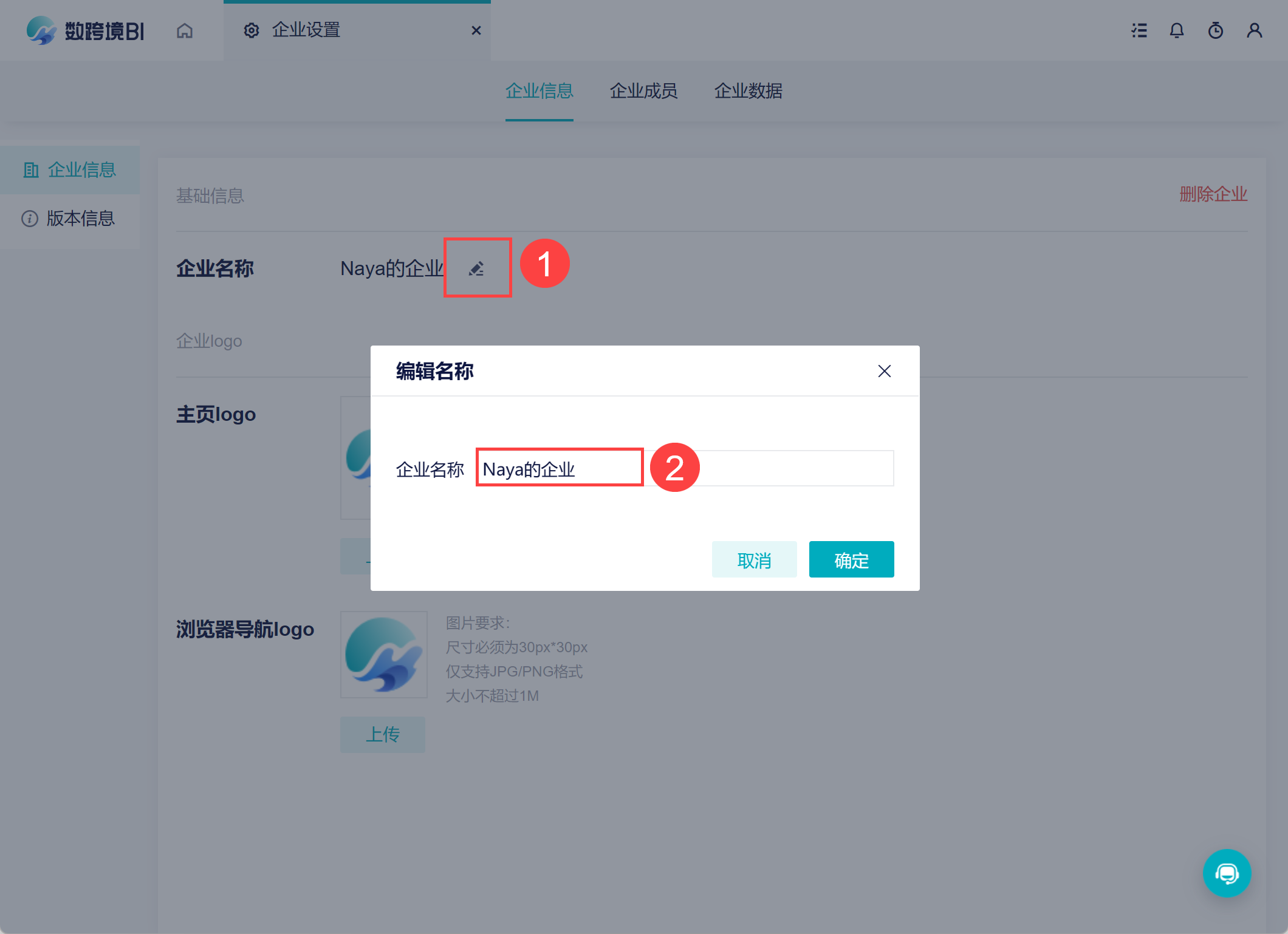This screenshot has width=1288, height=934.
Task: Open the task list icon
Action: click(x=1139, y=30)
